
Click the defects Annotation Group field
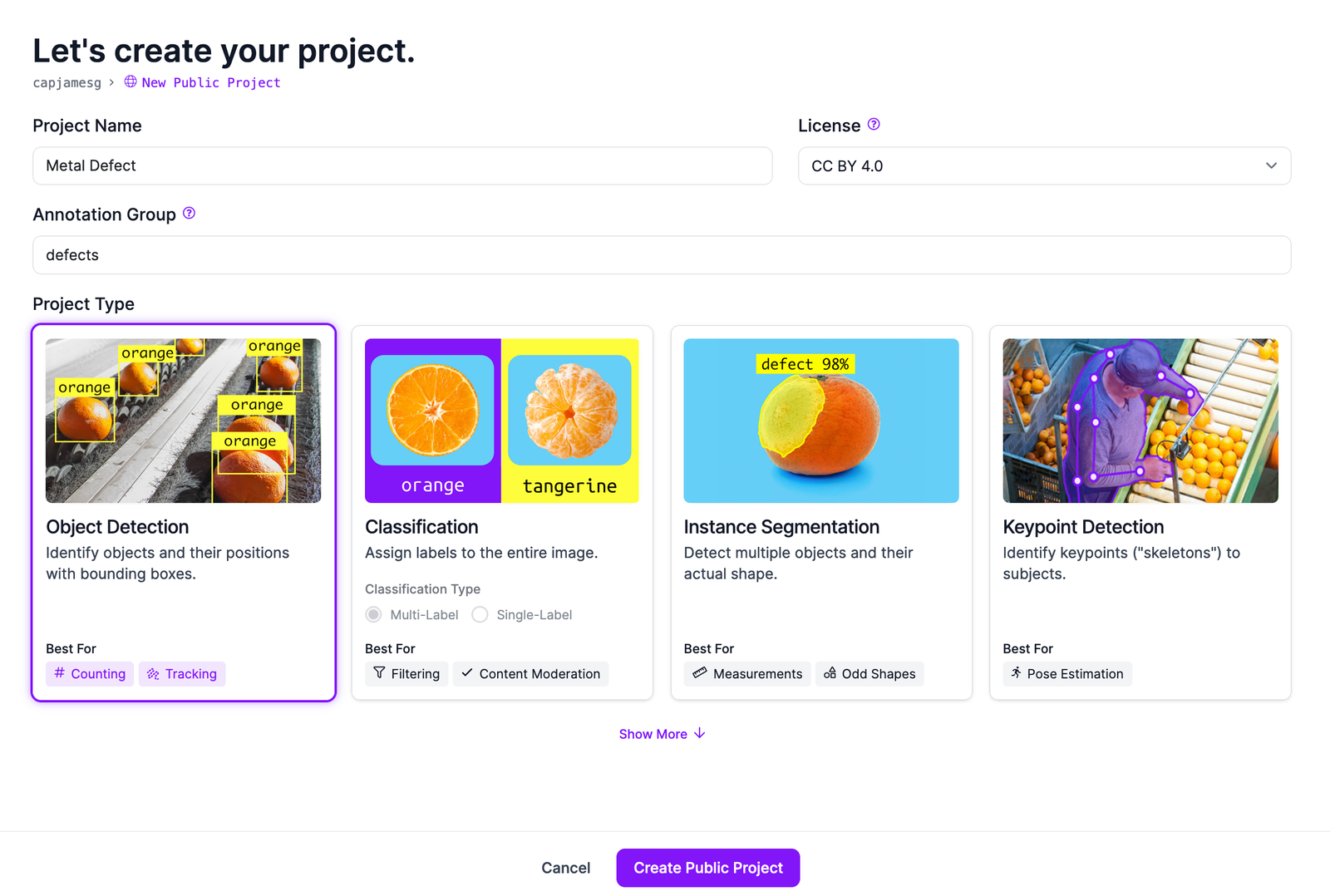[661, 255]
